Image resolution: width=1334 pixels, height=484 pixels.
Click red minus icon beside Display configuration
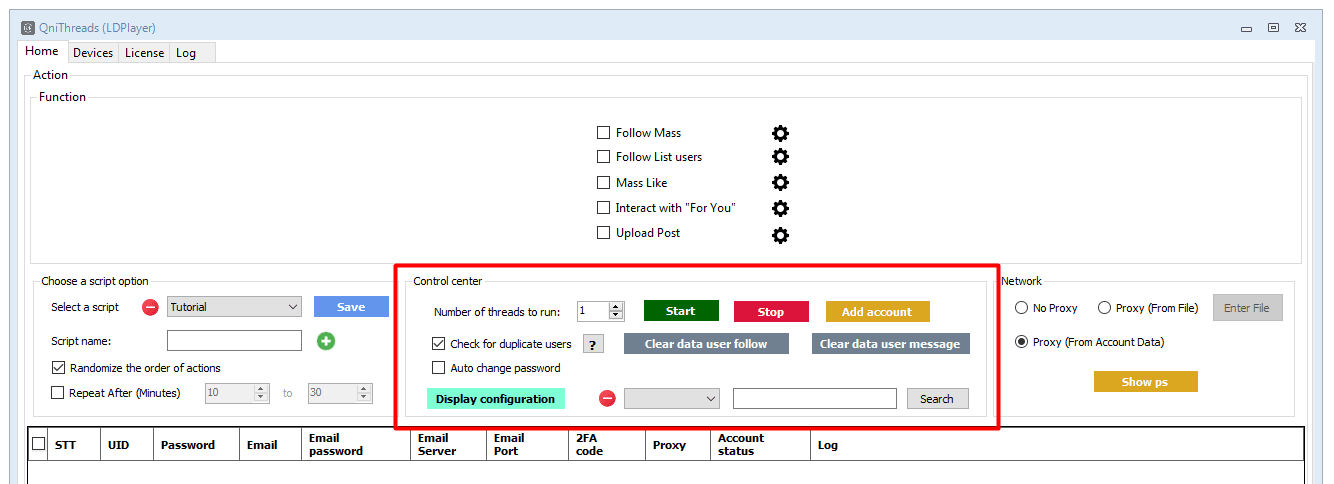tap(607, 399)
